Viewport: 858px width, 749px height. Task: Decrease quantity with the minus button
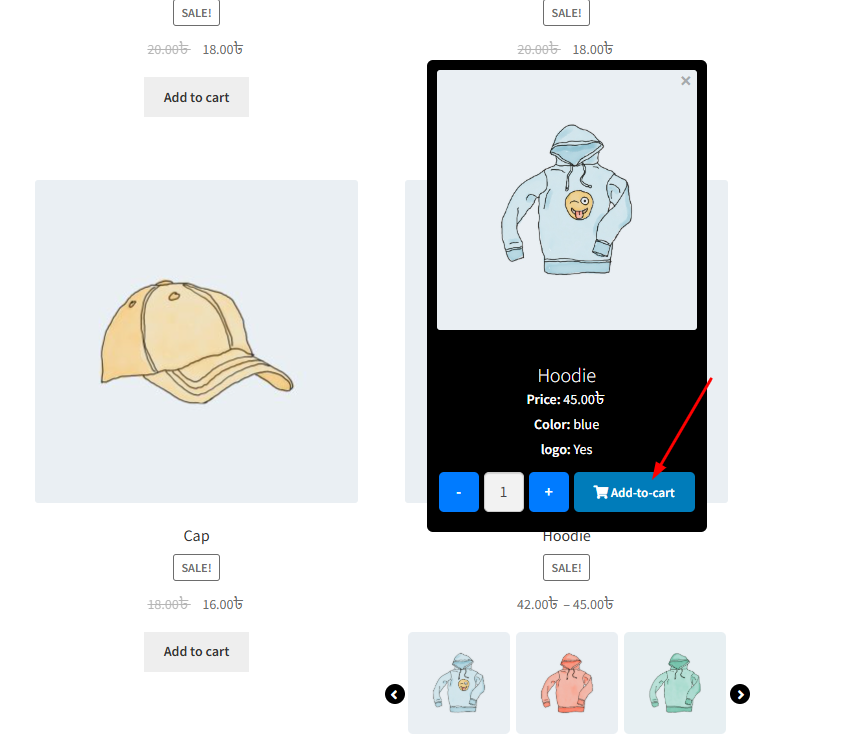pos(459,492)
